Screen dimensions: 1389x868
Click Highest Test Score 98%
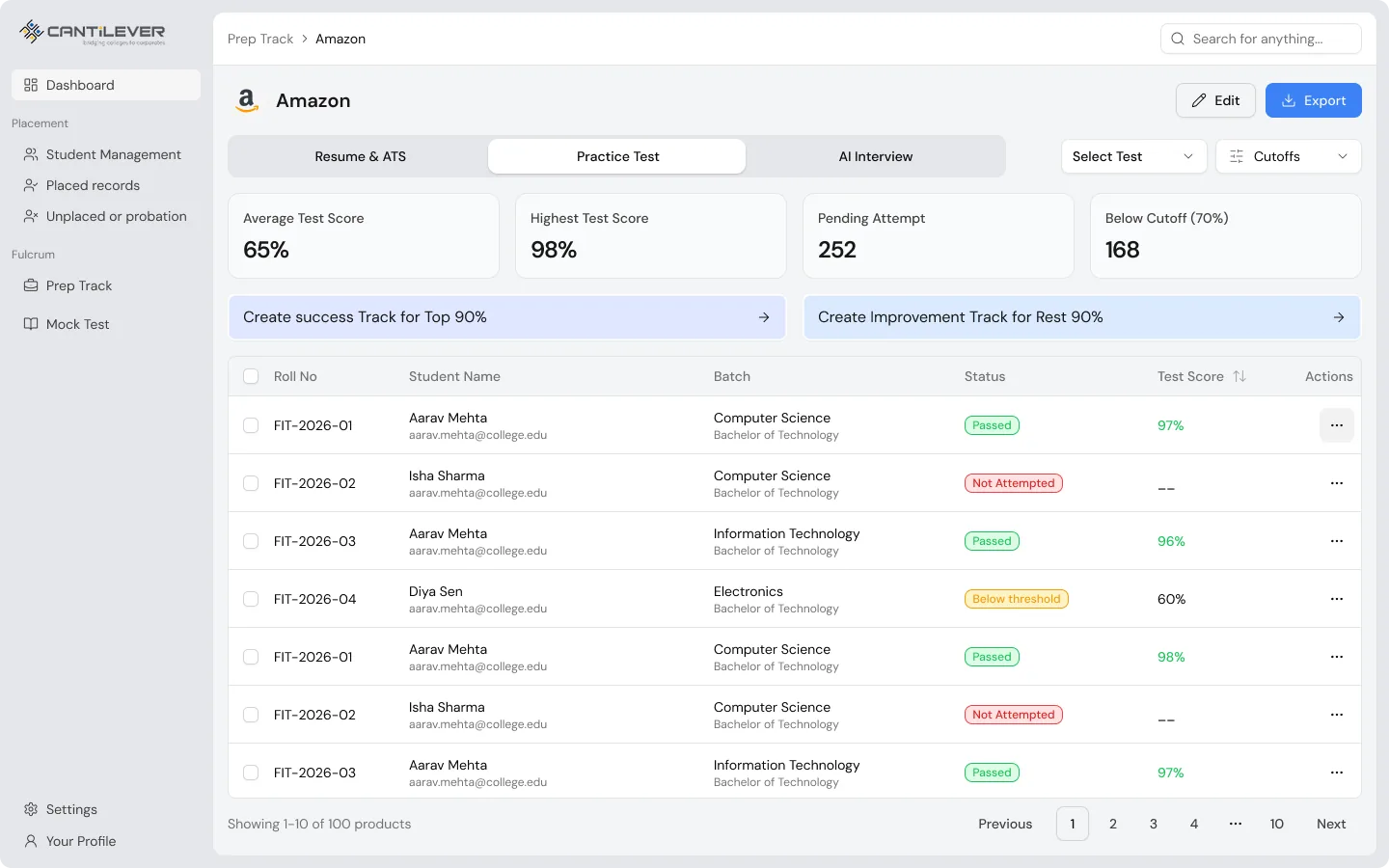tap(554, 250)
